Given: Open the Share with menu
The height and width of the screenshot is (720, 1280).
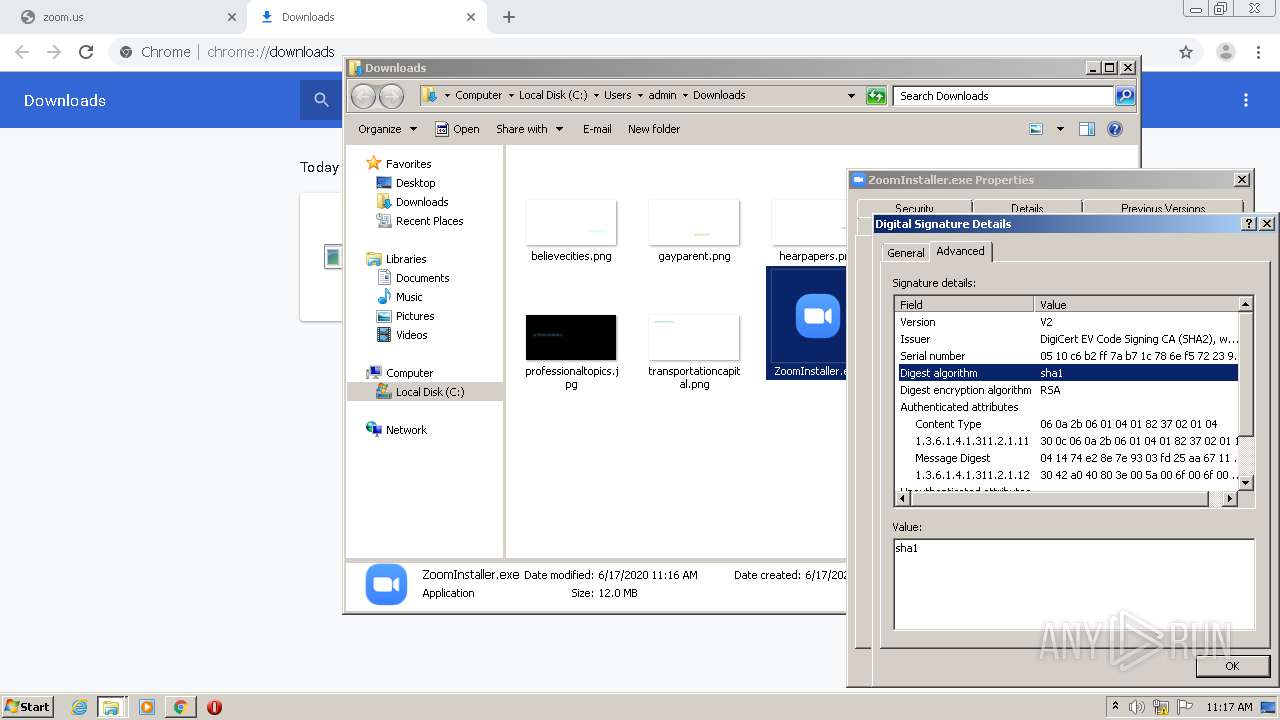Looking at the screenshot, I should (529, 129).
